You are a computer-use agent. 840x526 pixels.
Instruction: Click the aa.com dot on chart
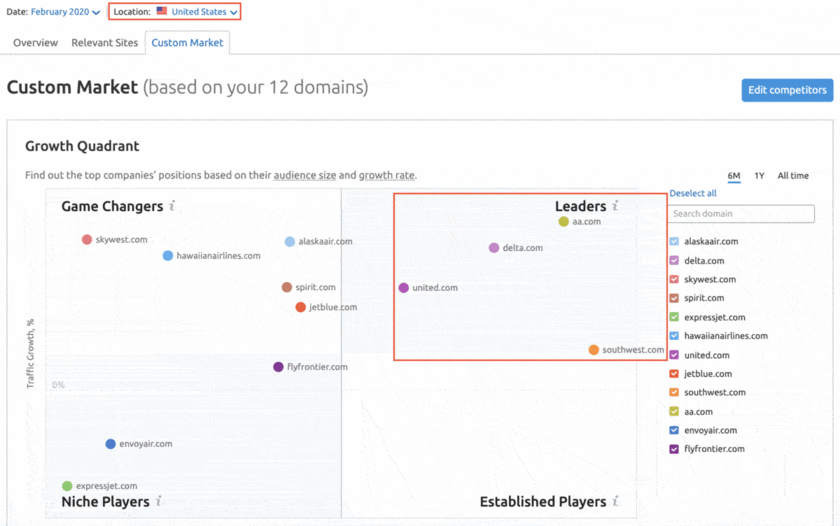pyautogui.click(x=564, y=222)
